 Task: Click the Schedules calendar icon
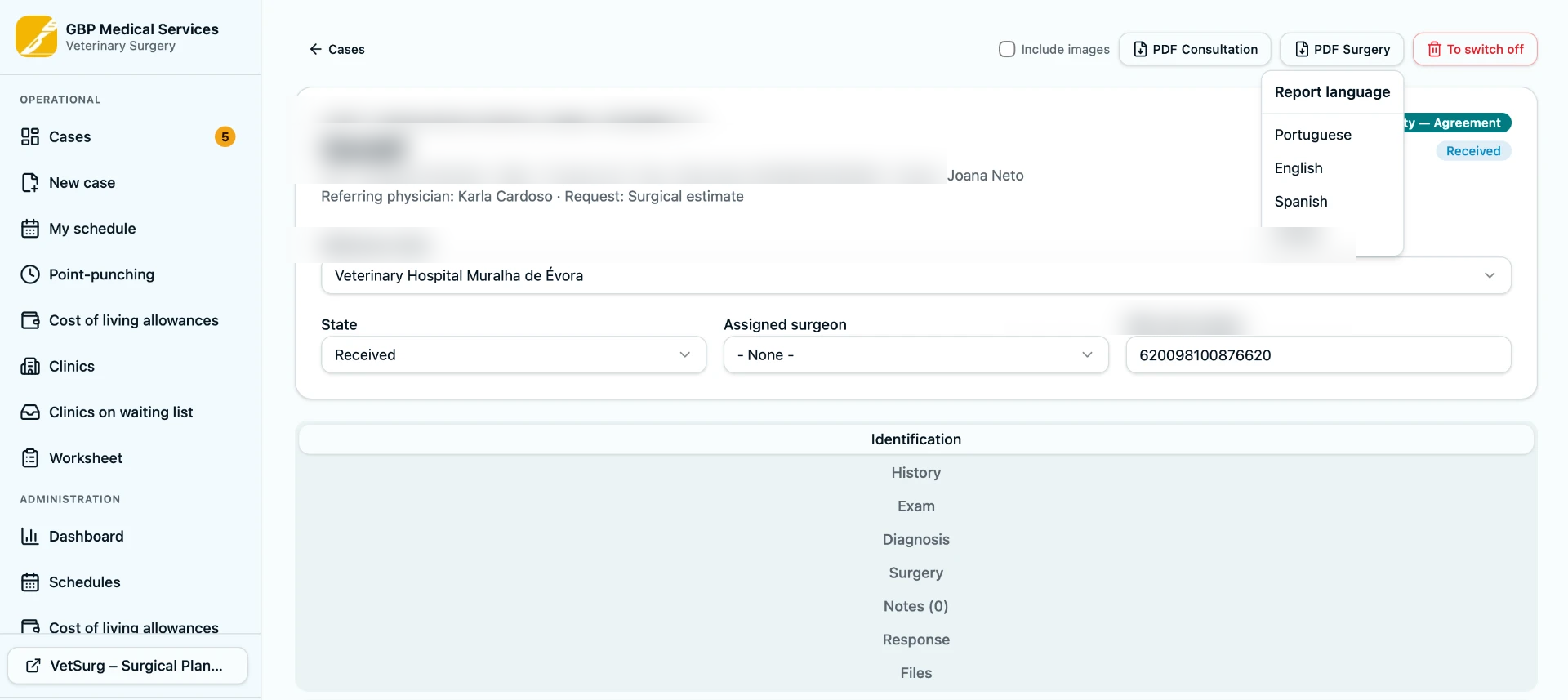30,582
